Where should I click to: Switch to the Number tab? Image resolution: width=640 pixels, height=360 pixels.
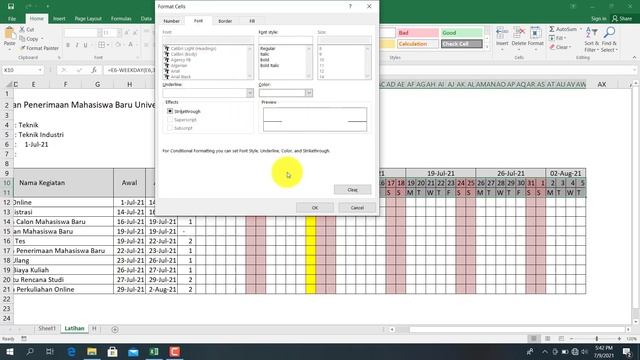tap(171, 21)
